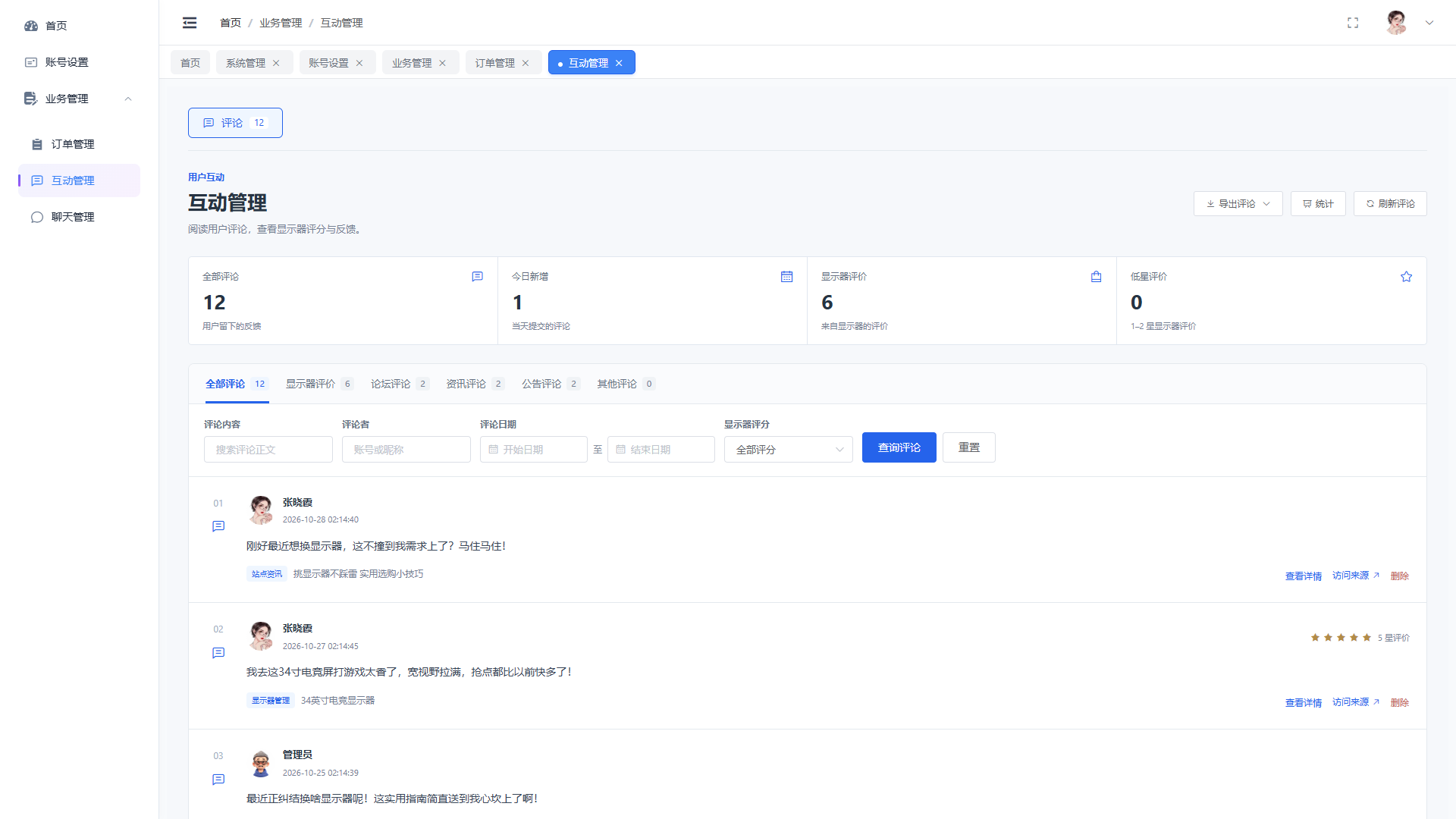Focus the 搜索评论正文 input field
The height and width of the screenshot is (819, 1456).
pos(268,450)
